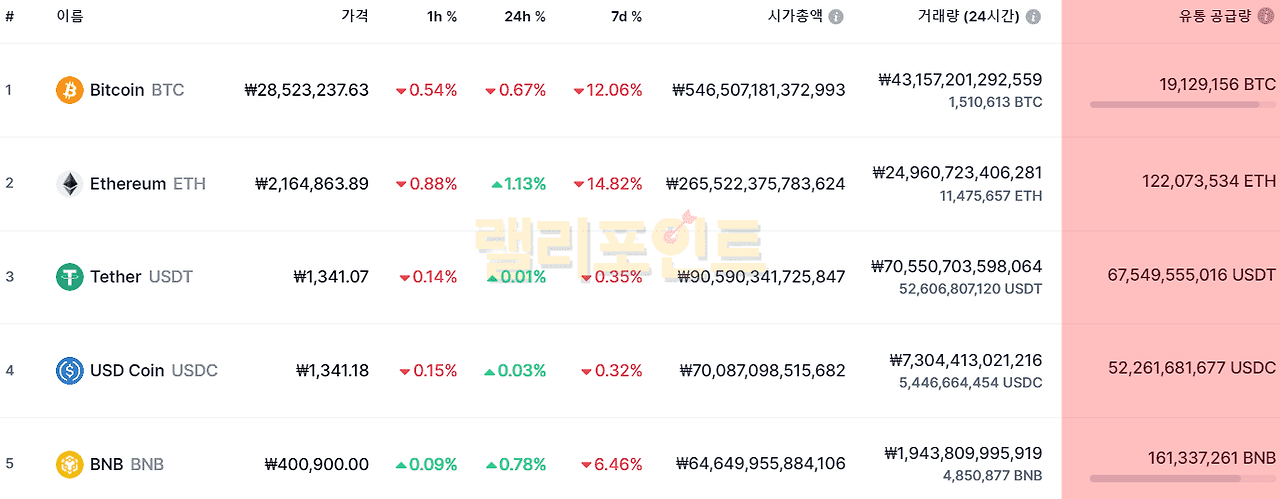The height and width of the screenshot is (499, 1280).
Task: Click BNB's 24h volume ₩1,943,809,995,919 link
Action: click(x=963, y=453)
